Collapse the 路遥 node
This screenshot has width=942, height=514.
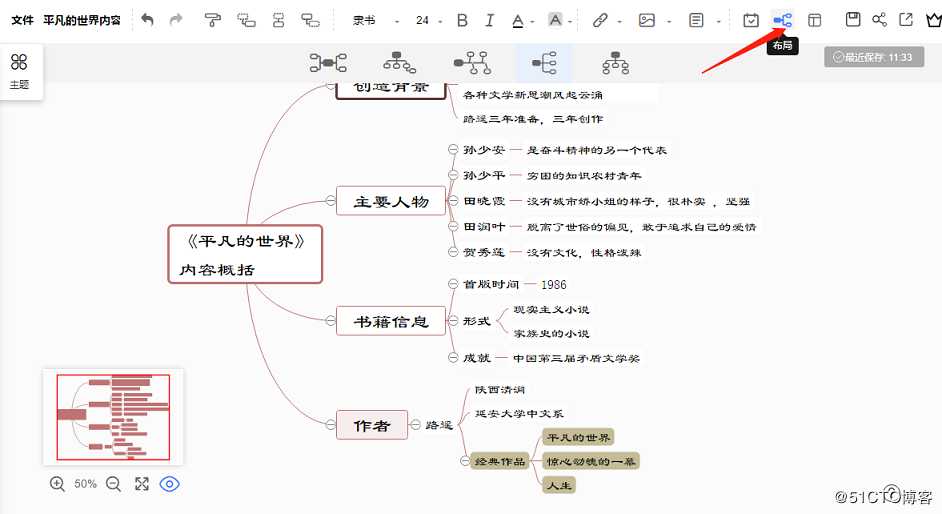point(415,425)
